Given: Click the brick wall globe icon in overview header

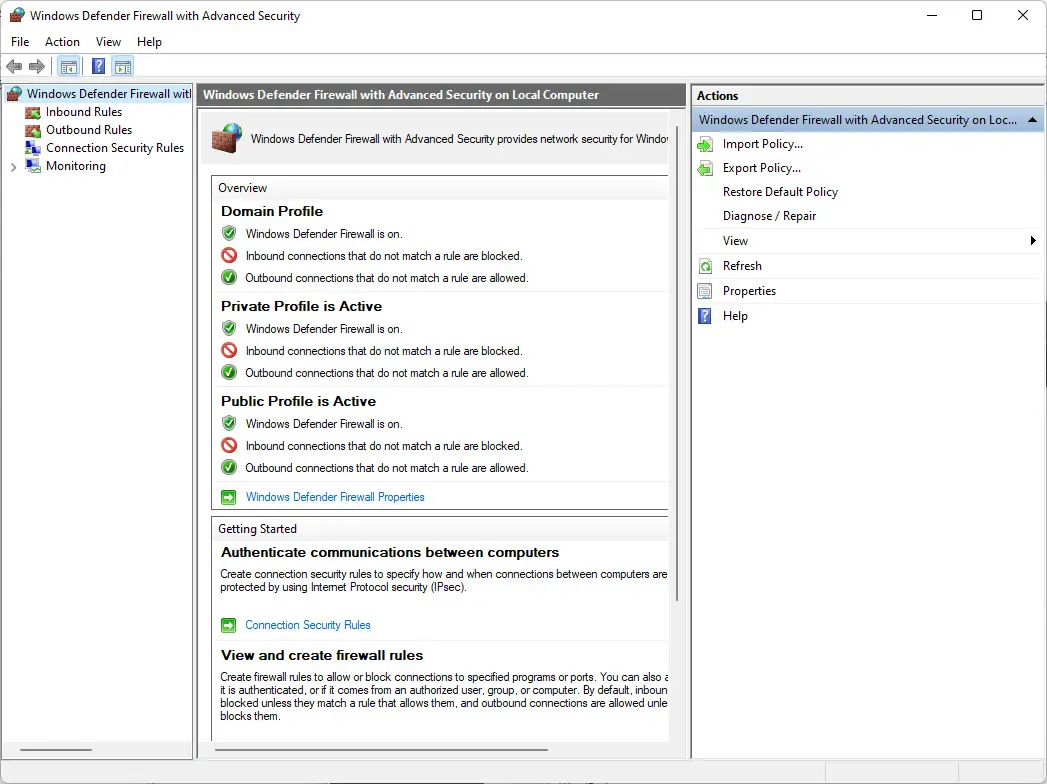Looking at the screenshot, I should [x=227, y=138].
